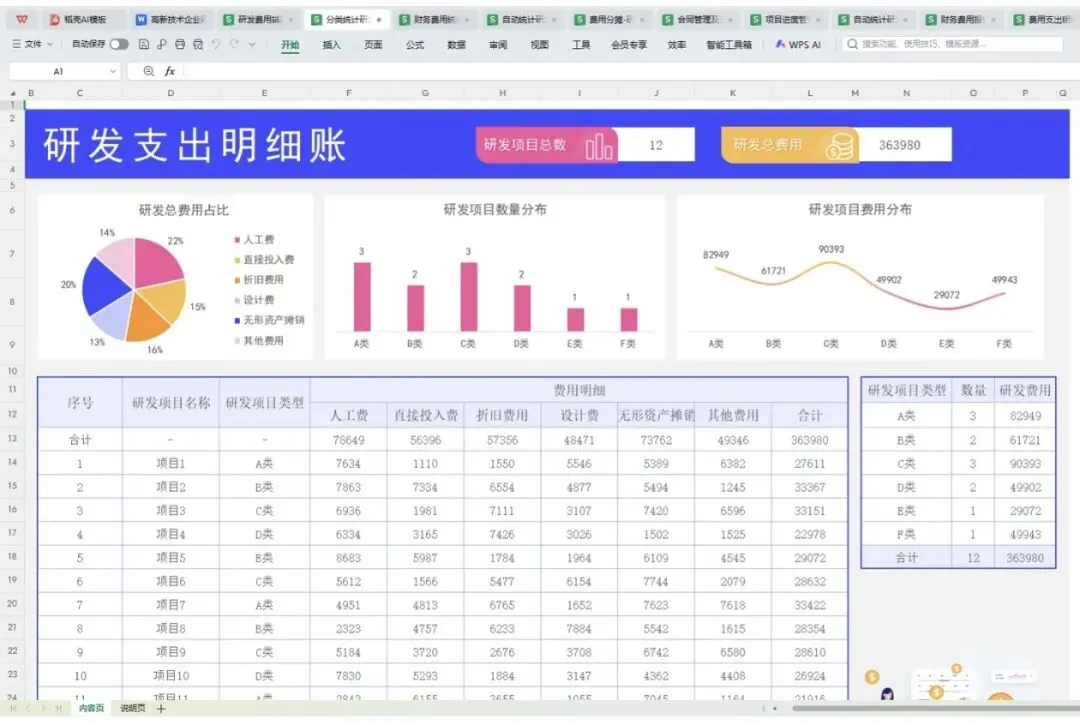The width and height of the screenshot is (1080, 724).
Task: Open the 会员专享 ribbon tab
Action: point(629,45)
